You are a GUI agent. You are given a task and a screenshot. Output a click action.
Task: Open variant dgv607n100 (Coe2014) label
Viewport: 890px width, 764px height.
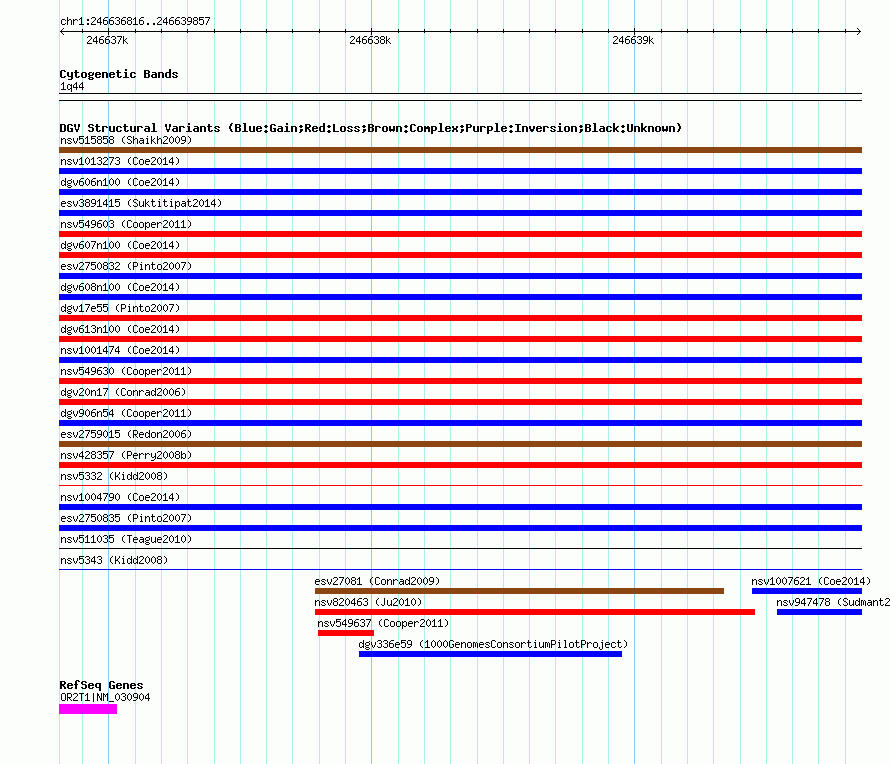click(120, 245)
